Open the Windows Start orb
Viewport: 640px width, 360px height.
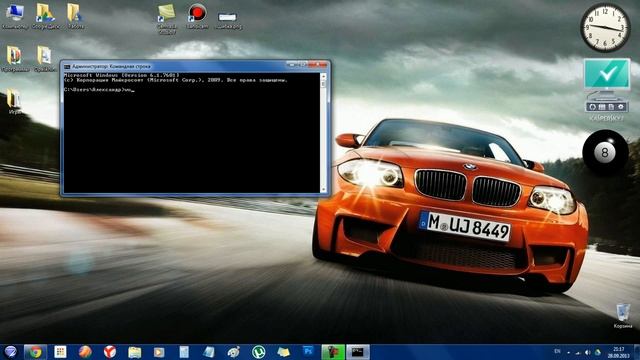10,351
